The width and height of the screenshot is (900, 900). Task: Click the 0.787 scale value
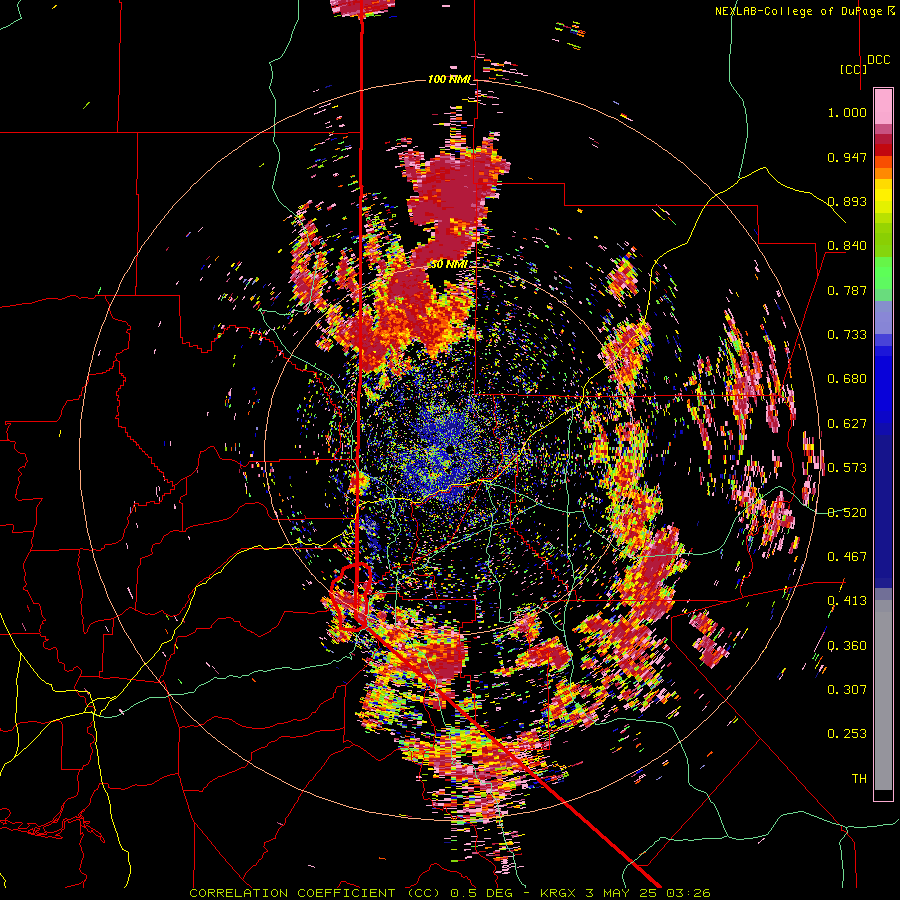point(847,290)
